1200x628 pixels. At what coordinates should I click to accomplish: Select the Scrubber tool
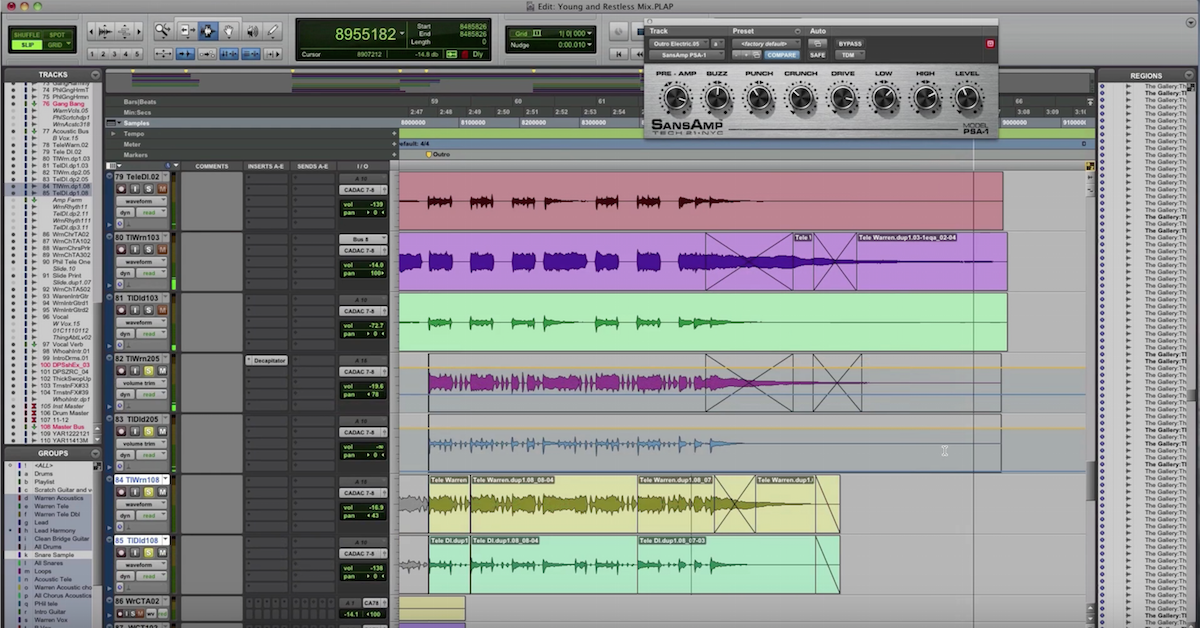(253, 31)
